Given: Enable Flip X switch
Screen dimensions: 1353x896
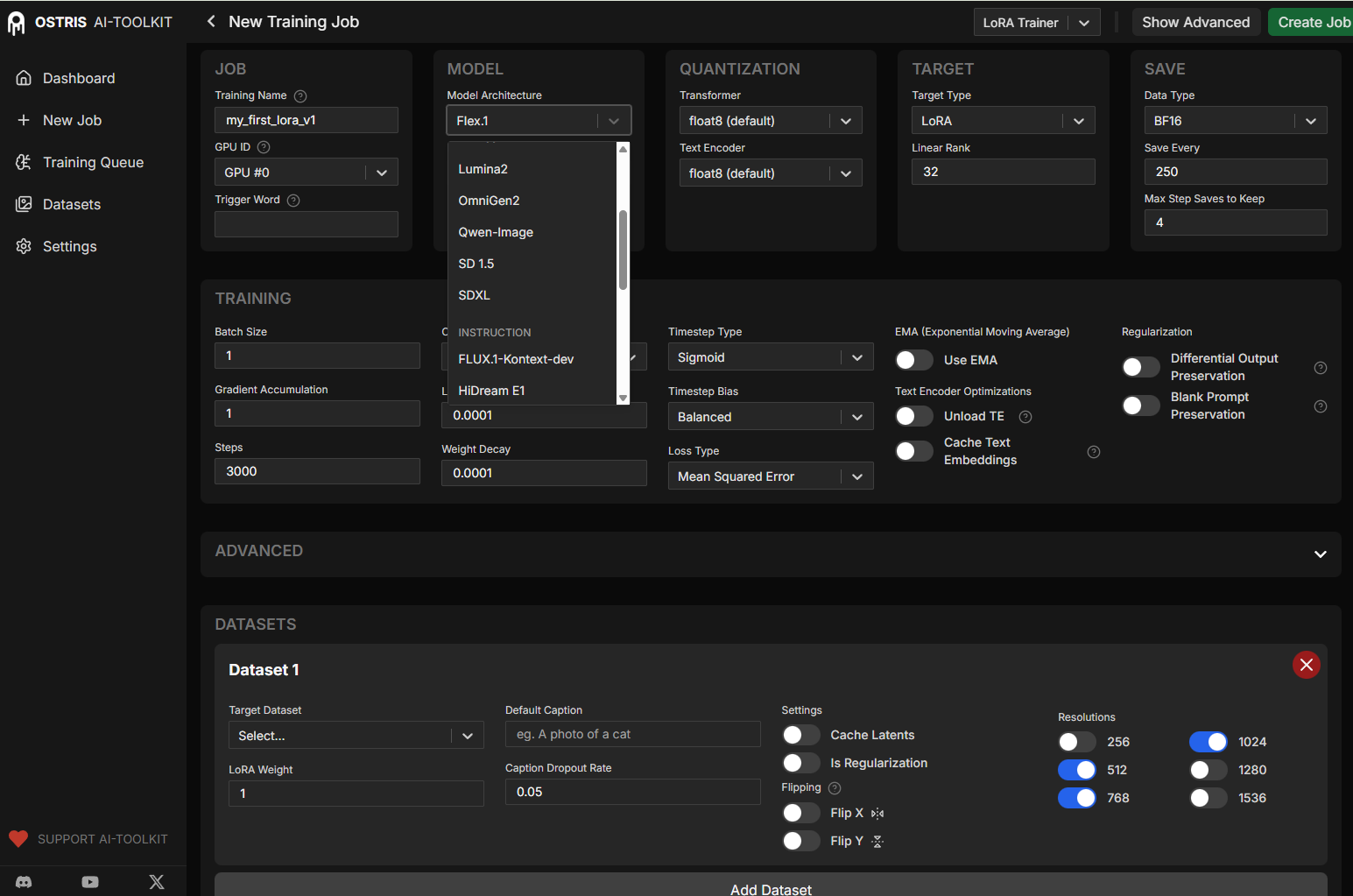Looking at the screenshot, I should click(801, 813).
